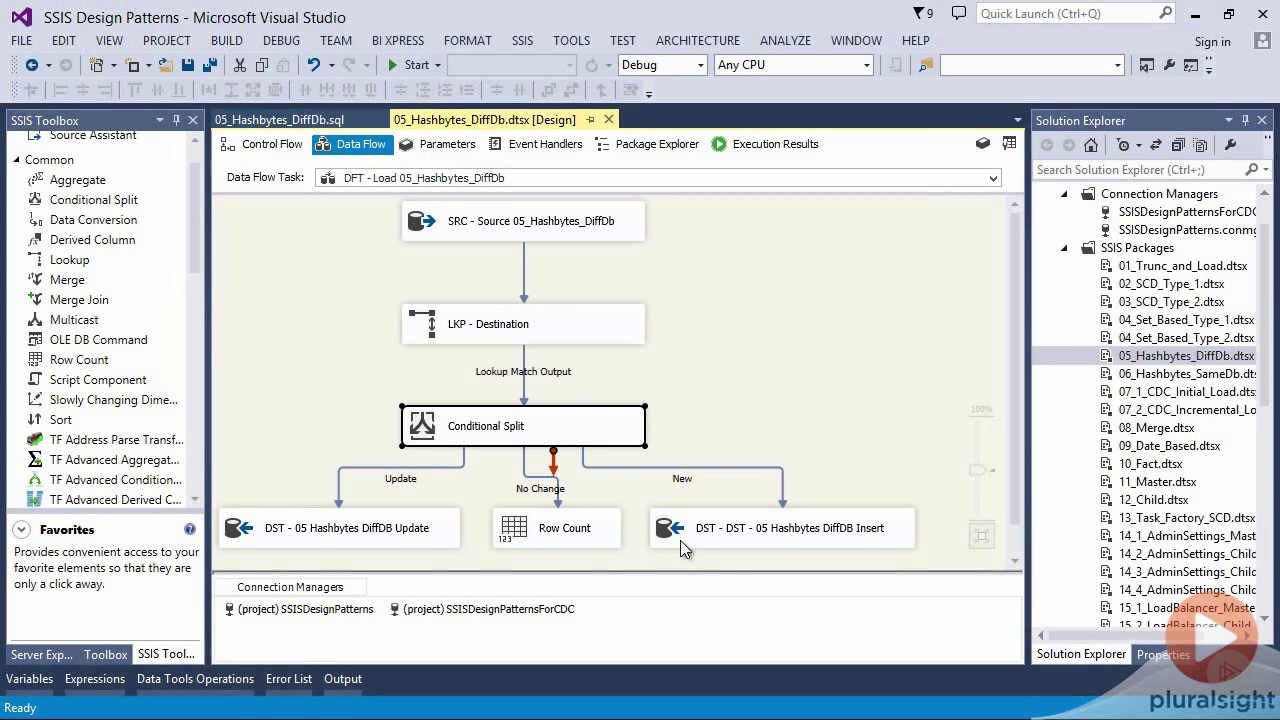Image resolution: width=1280 pixels, height=720 pixels.
Task: Open 08_Merge.dtsx in Solution Explorer
Action: pos(1156,428)
